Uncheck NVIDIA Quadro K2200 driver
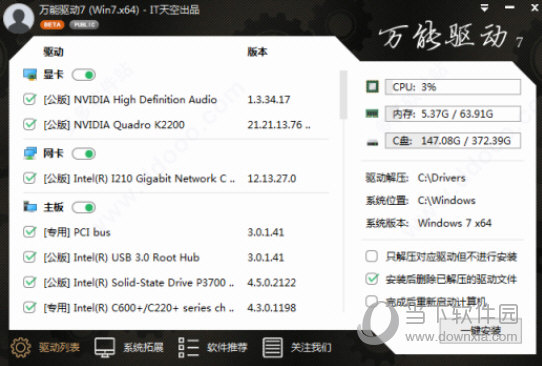Viewport: 542px width, 366px height. pyautogui.click(x=30, y=124)
